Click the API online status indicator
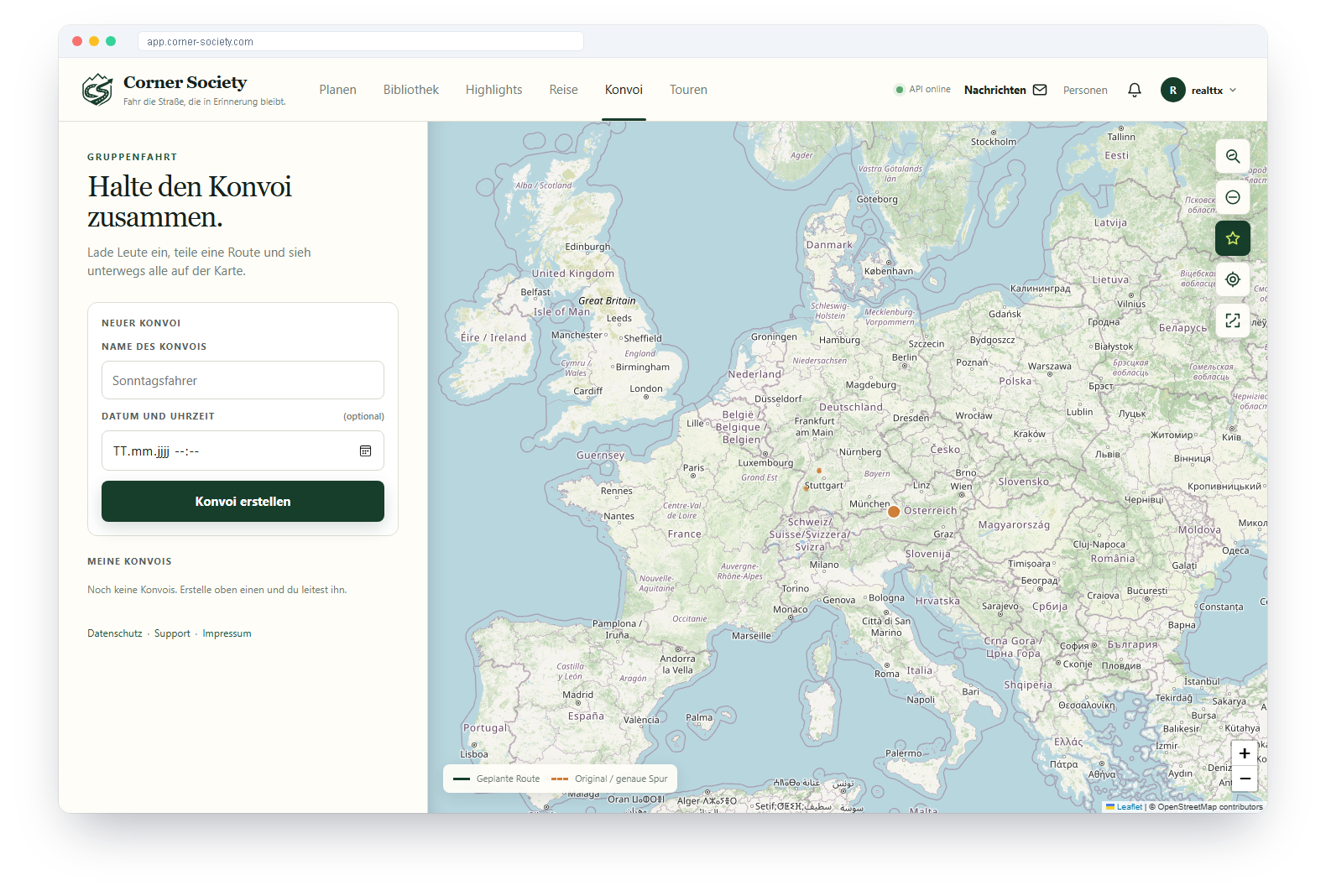 point(923,89)
